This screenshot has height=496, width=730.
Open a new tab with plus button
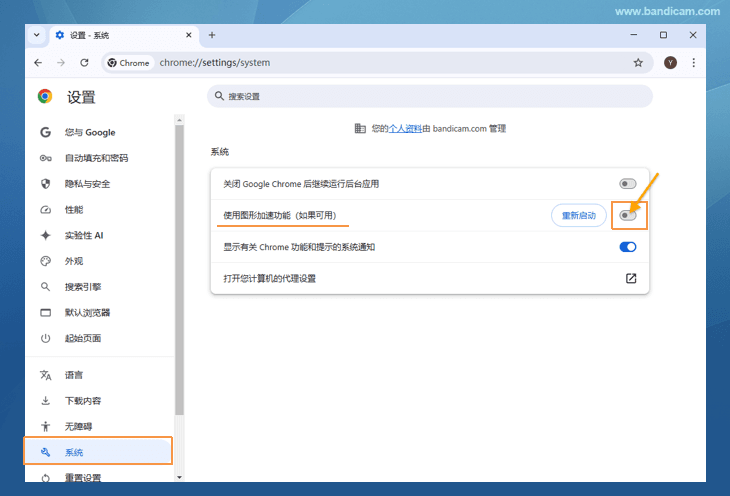(x=212, y=35)
